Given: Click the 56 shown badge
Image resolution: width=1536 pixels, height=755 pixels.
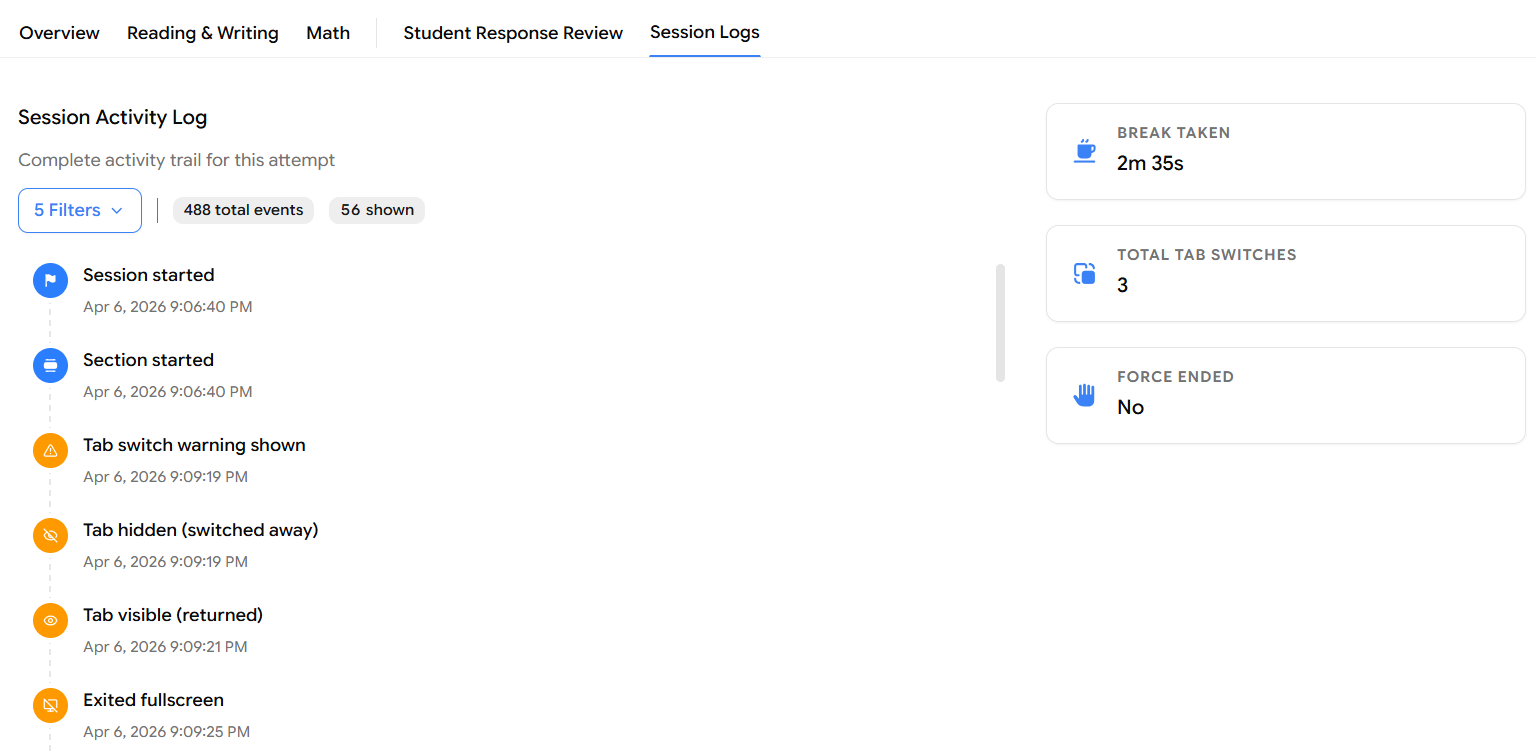Looking at the screenshot, I should click(377, 210).
